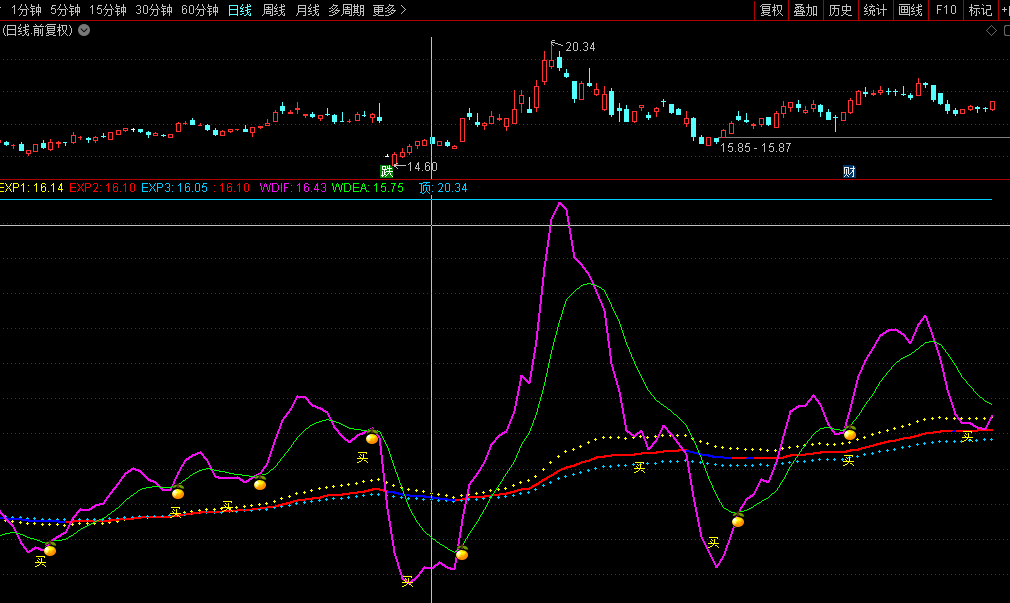This screenshot has height=603, width=1010.
Task: Switch to the 周线 weekly tab
Action: coord(273,10)
